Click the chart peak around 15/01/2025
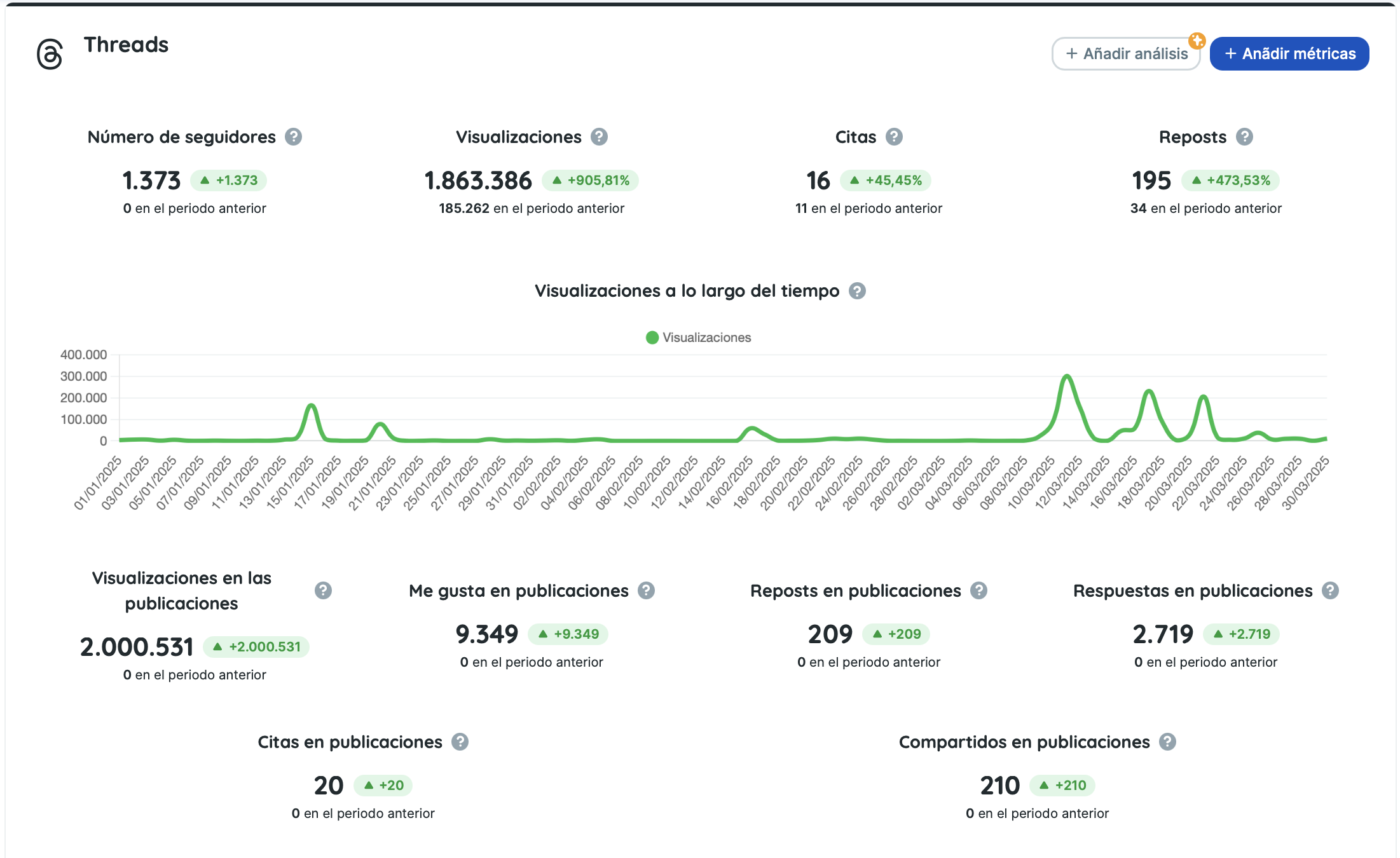This screenshot has width=1400, height=858. pos(311,405)
